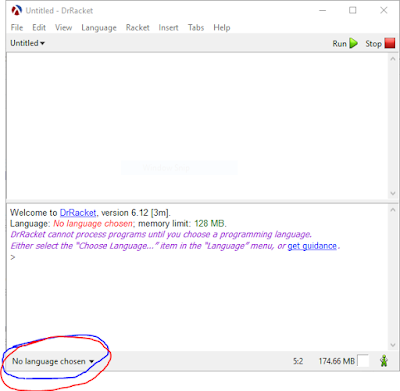
Task: Click interactions pane scroll-down arrow
Action: 393,345
